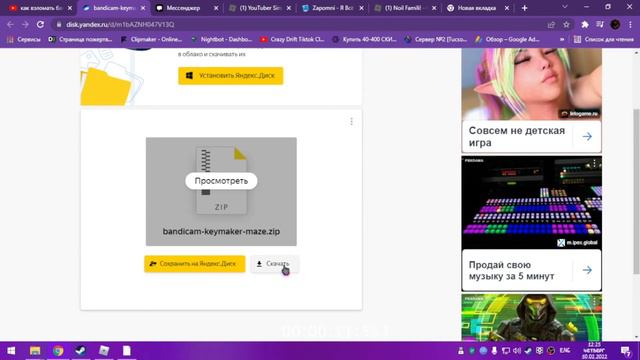The height and width of the screenshot is (360, 640).
Task: Switch to the Новая вкладка tab
Action: pos(476,8)
